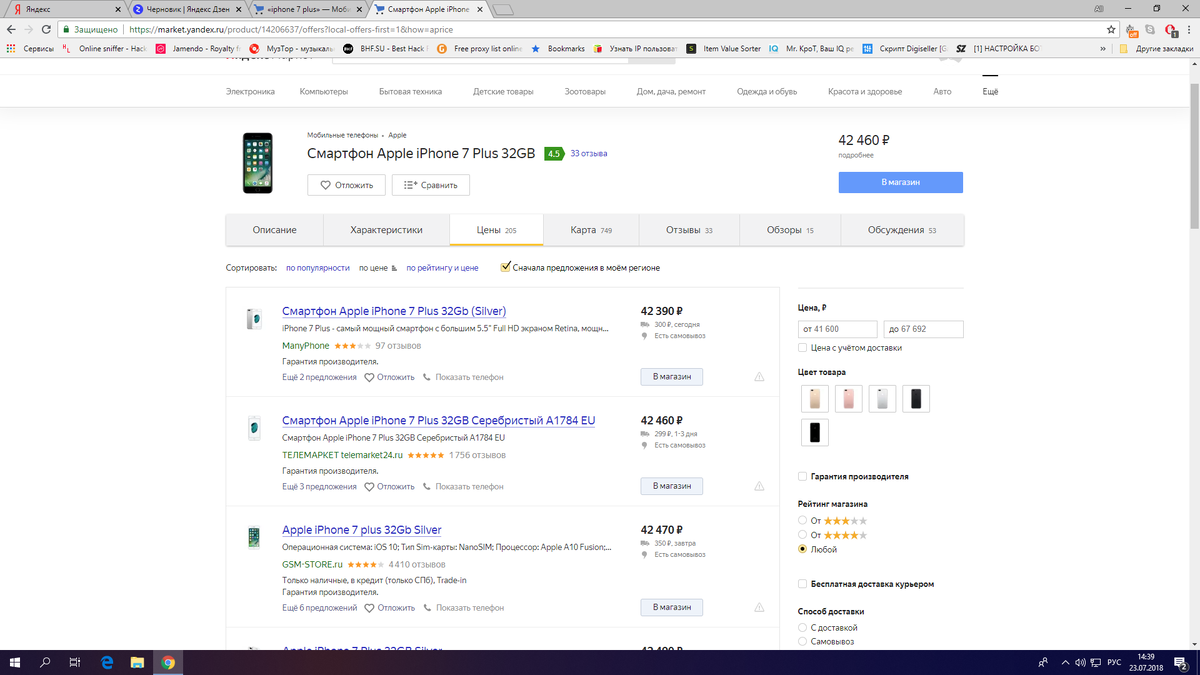Open the Apps (Сервисы) grid icon in bookmarks bar
Viewport: 1200px width, 675px height.
[11, 48]
